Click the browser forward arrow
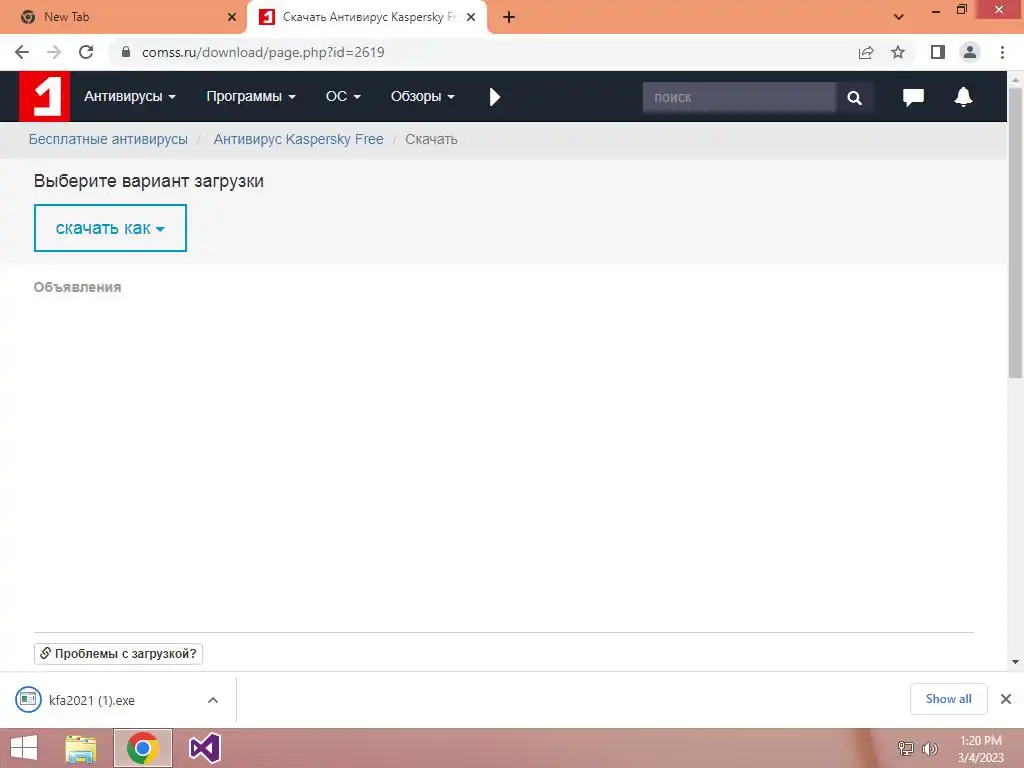The height and width of the screenshot is (768, 1024). 54,52
